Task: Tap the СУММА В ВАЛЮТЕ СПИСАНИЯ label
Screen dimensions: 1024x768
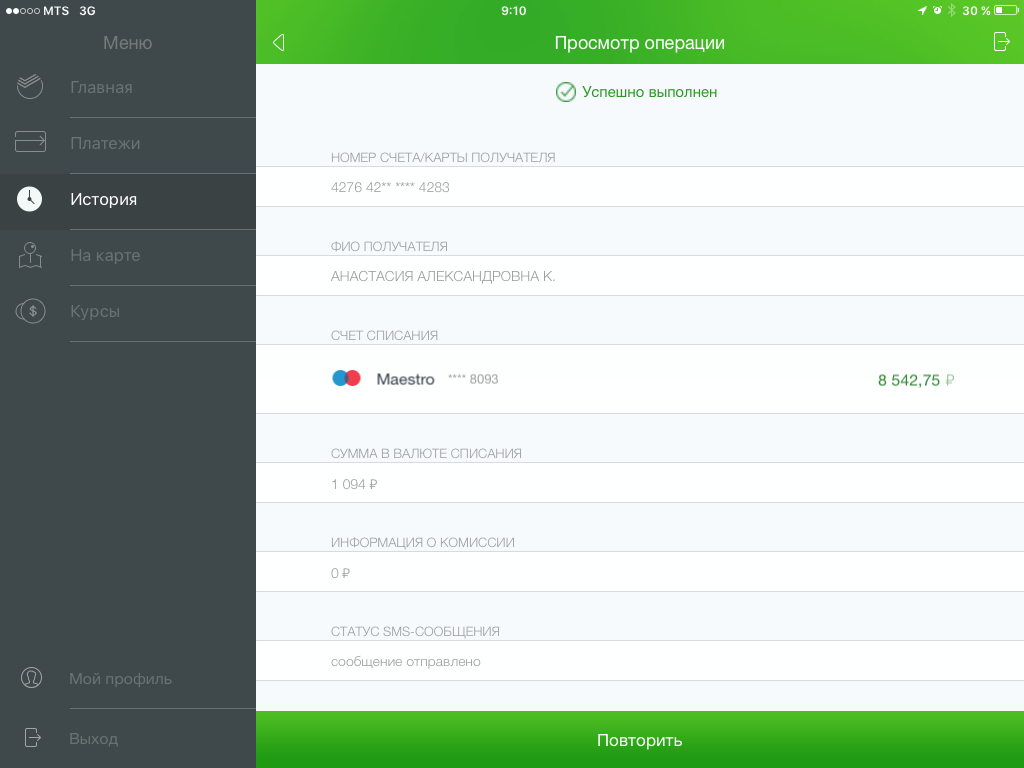Action: click(x=426, y=453)
